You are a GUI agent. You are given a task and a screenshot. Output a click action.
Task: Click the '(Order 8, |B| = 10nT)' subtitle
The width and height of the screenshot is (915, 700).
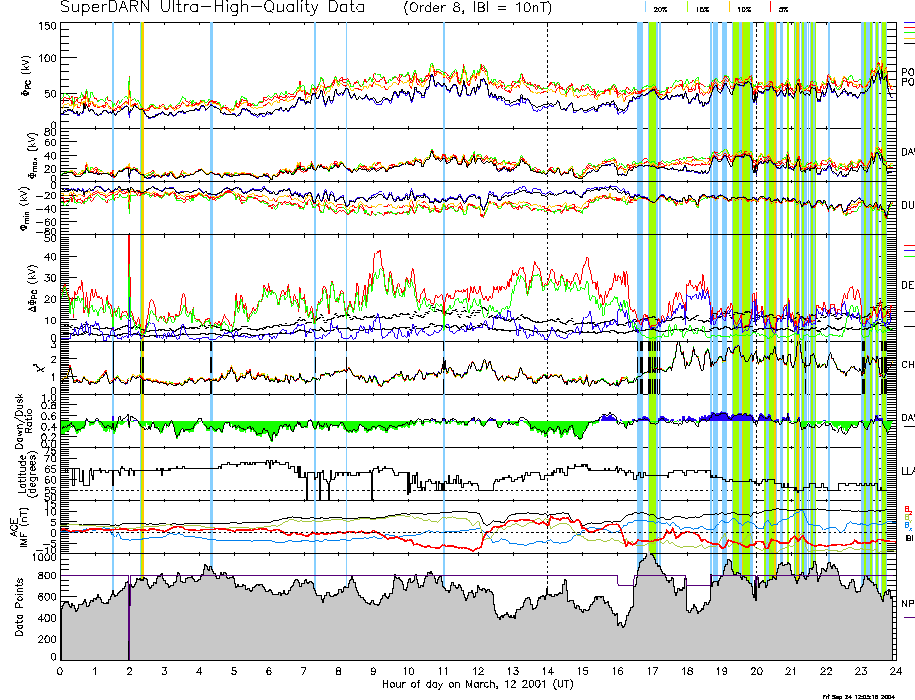pyautogui.click(x=477, y=8)
